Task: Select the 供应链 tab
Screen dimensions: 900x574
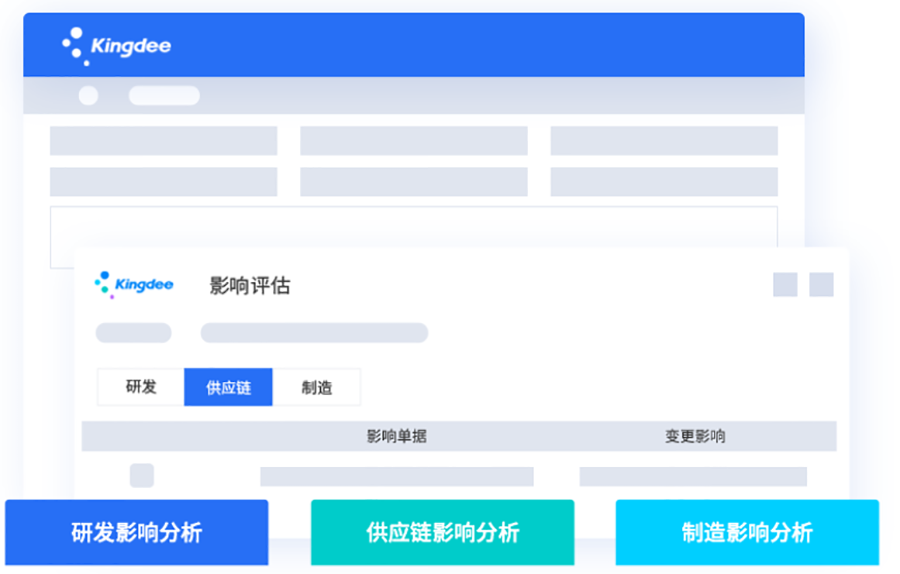Action: pos(228,387)
